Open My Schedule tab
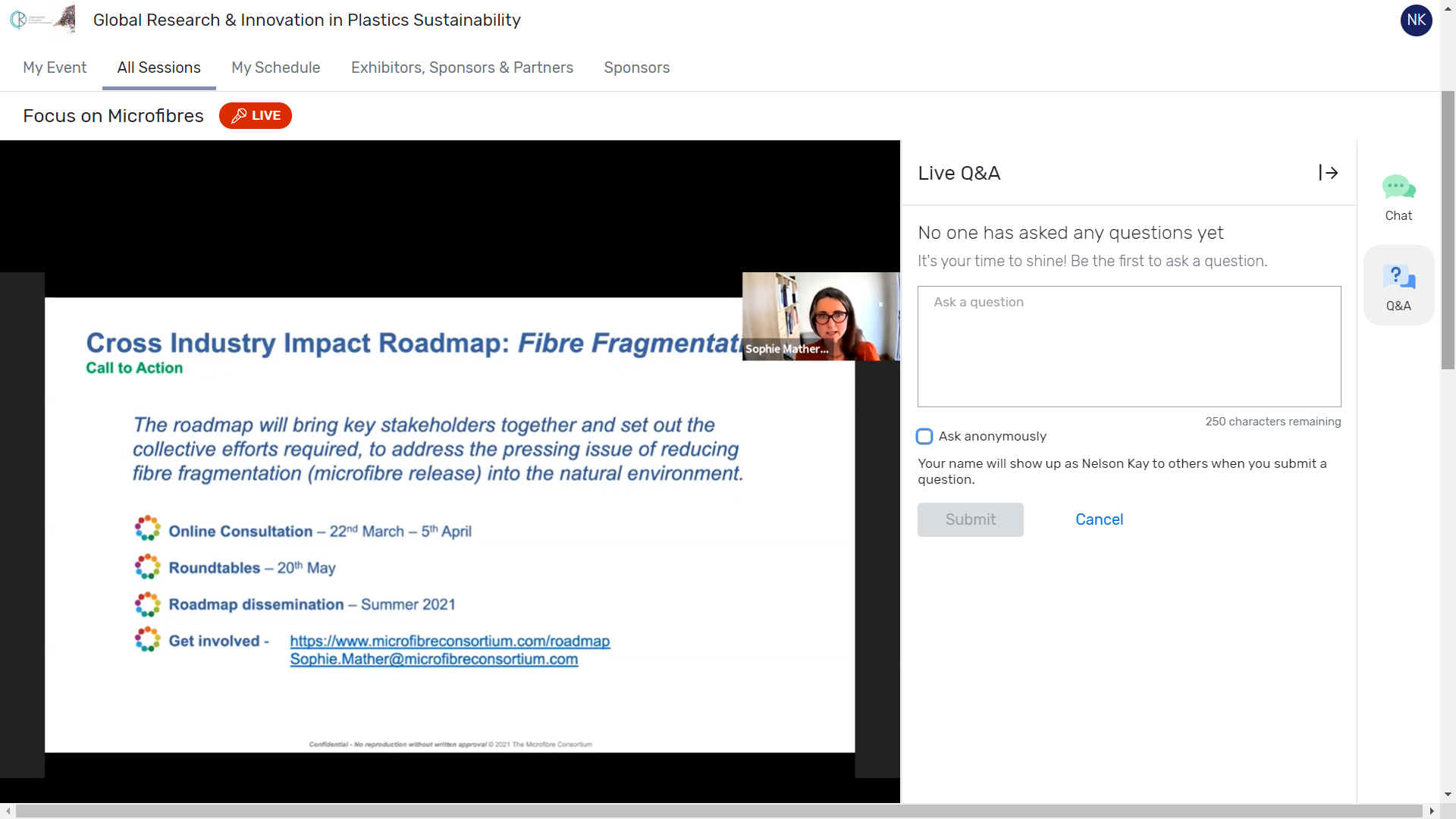This screenshot has height=819, width=1456. [x=276, y=67]
